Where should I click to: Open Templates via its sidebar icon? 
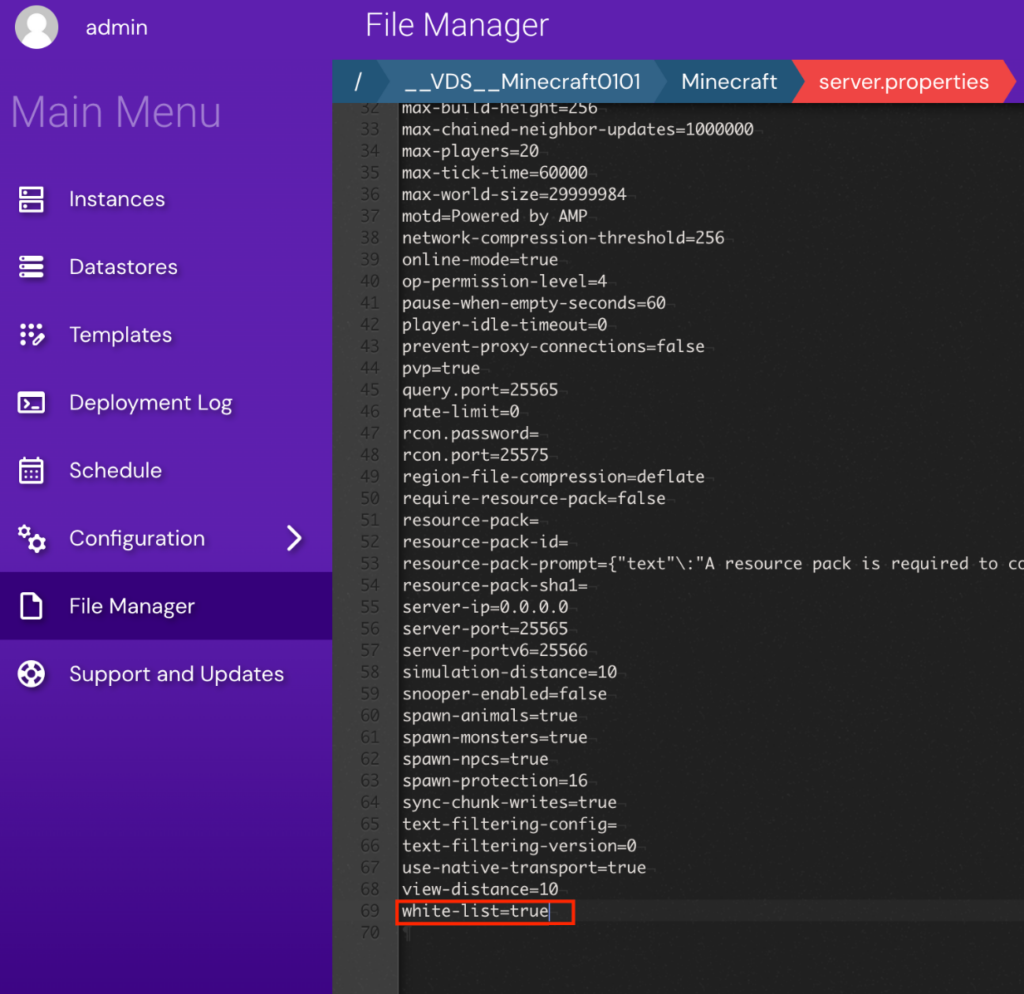[31, 335]
